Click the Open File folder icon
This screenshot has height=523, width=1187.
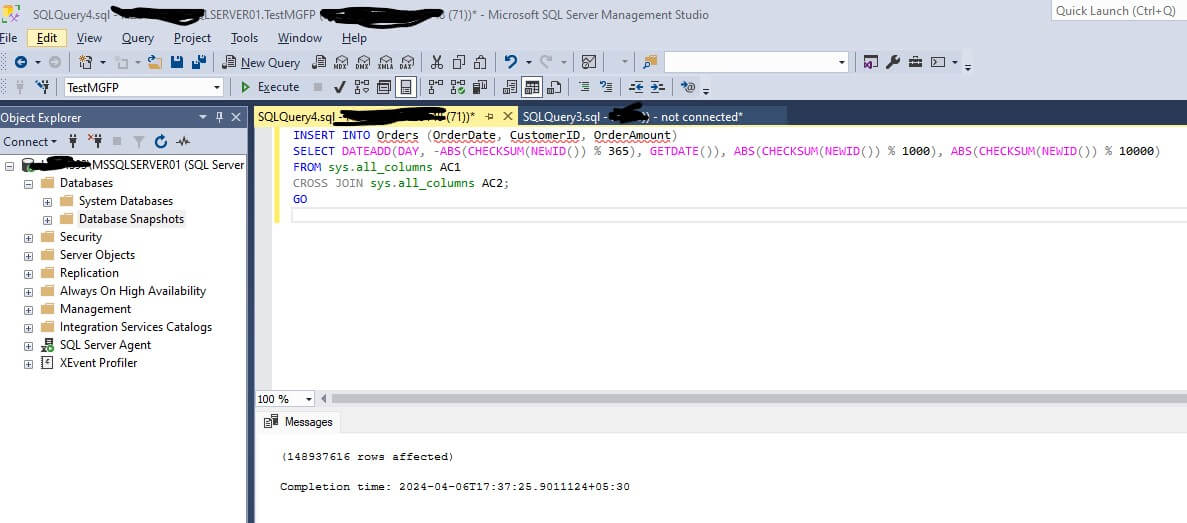[155, 63]
